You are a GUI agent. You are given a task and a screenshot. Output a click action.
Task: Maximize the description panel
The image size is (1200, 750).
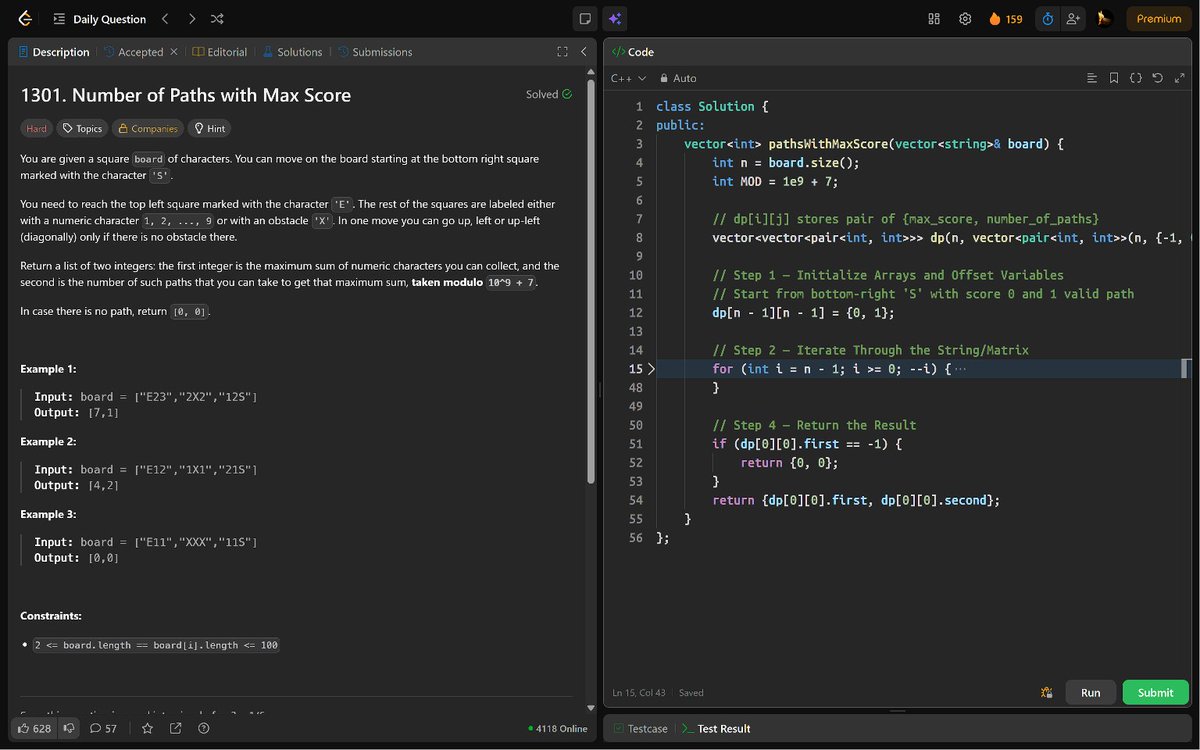click(x=562, y=52)
